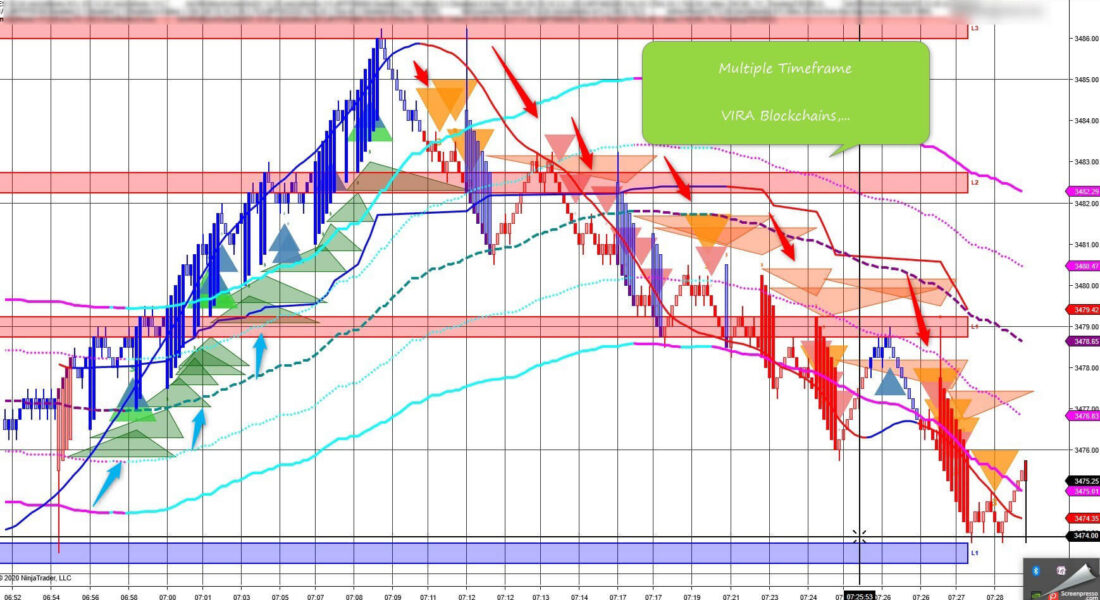Select the red down-arrow drawing near the chart peak
The image size is (1100, 600).
point(420,72)
